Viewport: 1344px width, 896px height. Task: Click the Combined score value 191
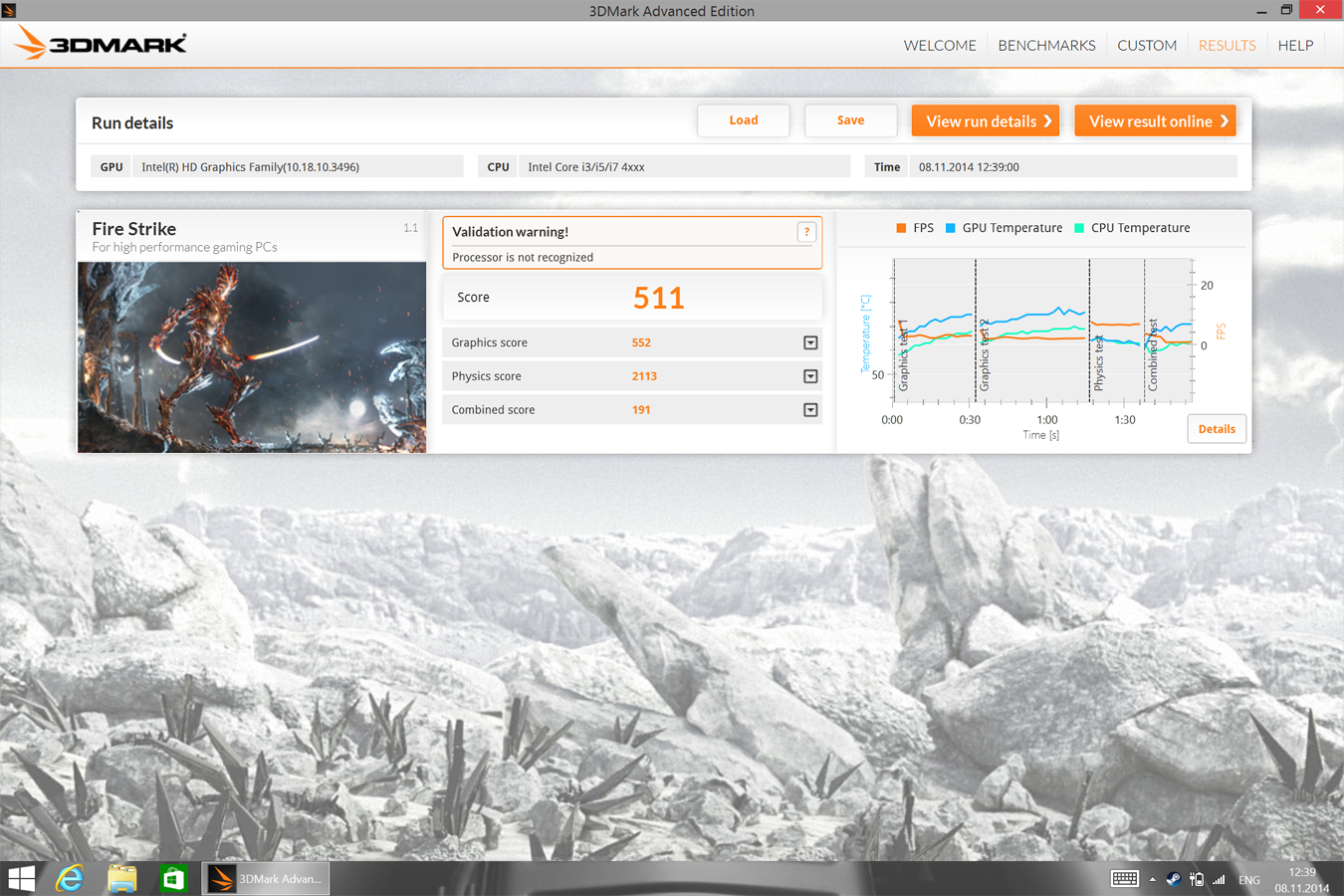(641, 410)
